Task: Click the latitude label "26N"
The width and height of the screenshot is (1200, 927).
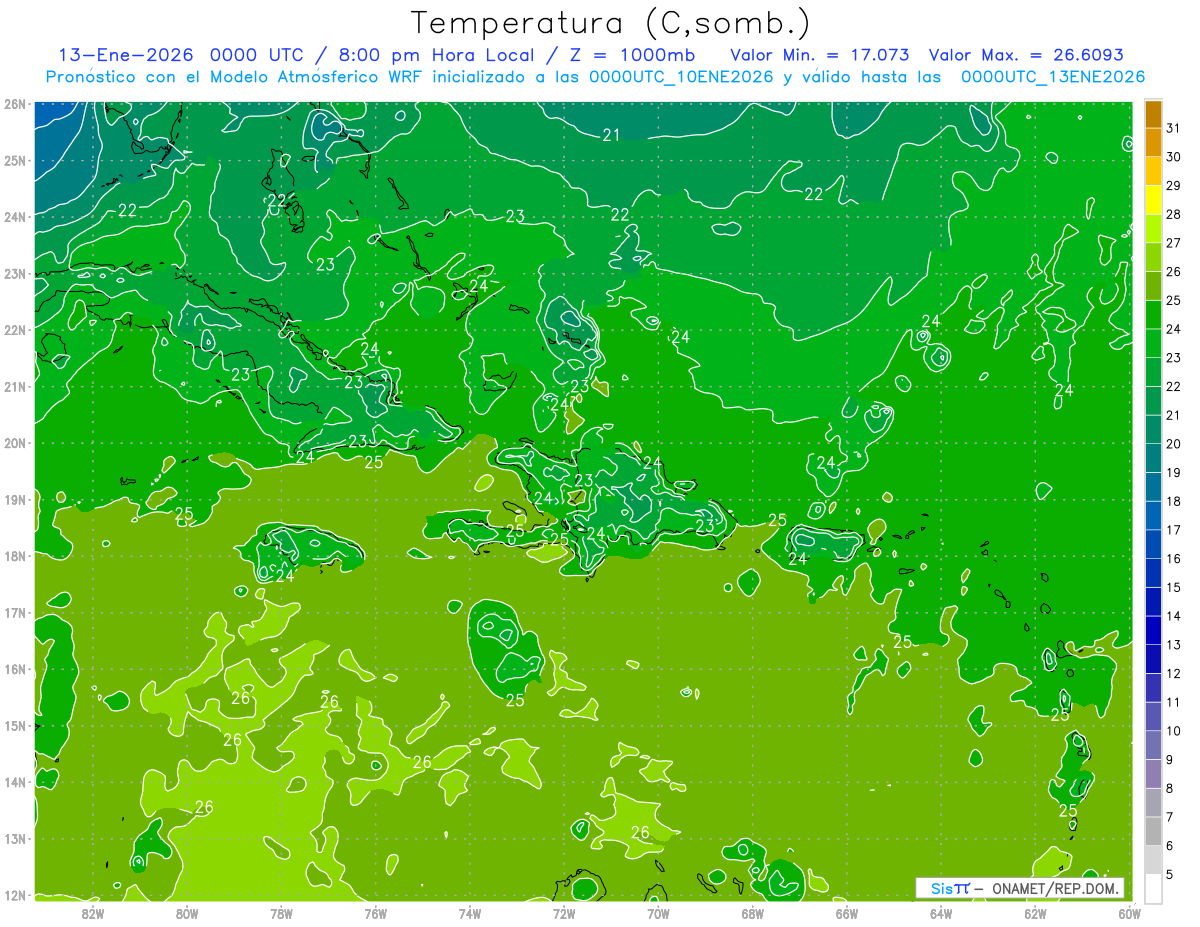Action: coord(14,103)
